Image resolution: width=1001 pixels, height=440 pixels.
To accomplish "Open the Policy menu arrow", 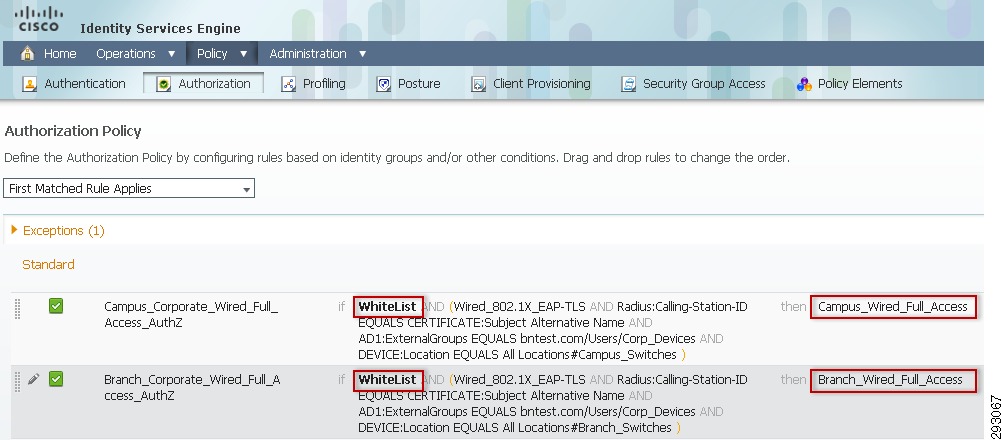I will [243, 54].
